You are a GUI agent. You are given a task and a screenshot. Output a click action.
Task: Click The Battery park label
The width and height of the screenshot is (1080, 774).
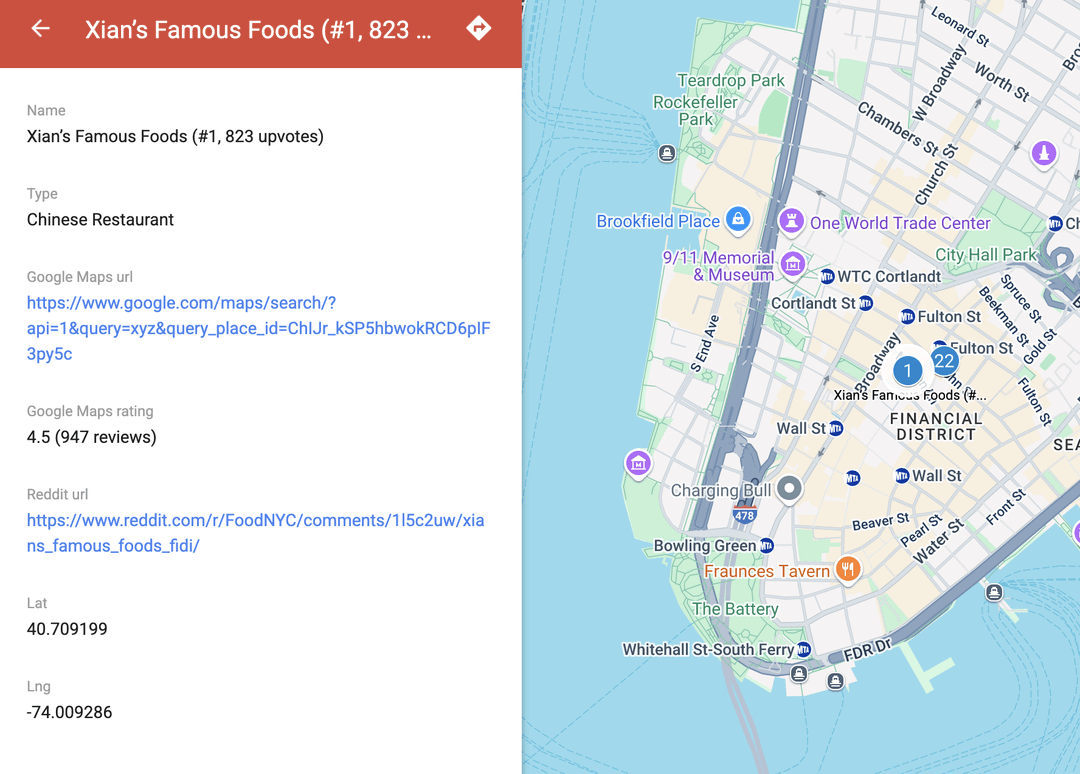tap(735, 609)
